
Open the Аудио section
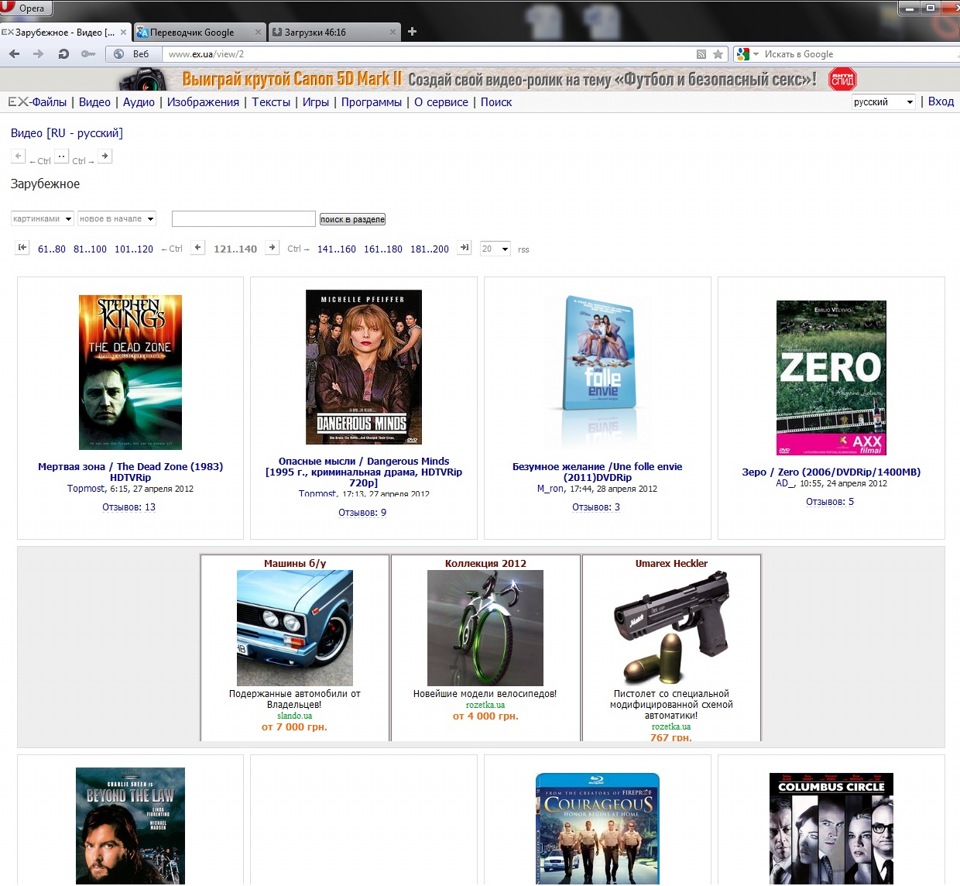138,102
